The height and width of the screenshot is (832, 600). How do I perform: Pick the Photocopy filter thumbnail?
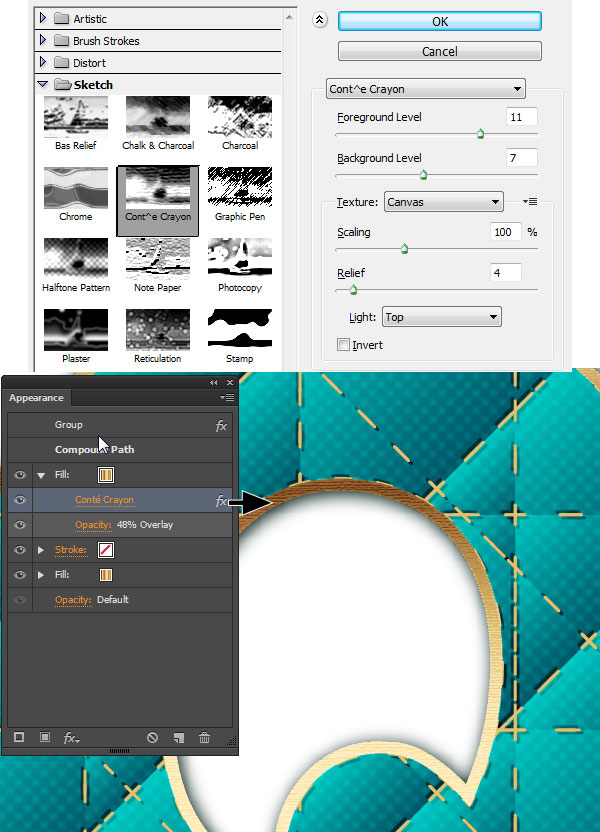pos(240,259)
